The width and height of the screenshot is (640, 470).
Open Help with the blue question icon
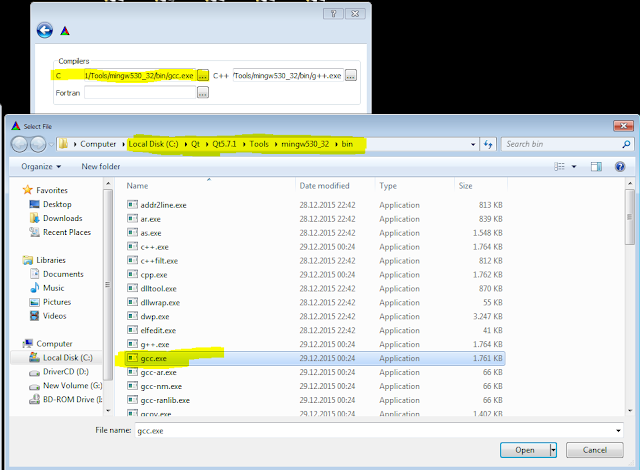tap(620, 166)
